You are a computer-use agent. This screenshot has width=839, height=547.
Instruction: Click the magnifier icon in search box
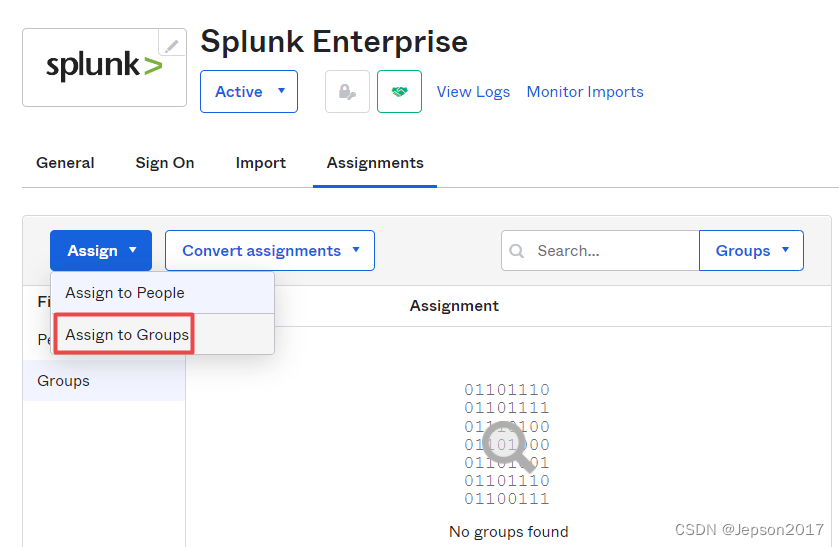pos(516,250)
